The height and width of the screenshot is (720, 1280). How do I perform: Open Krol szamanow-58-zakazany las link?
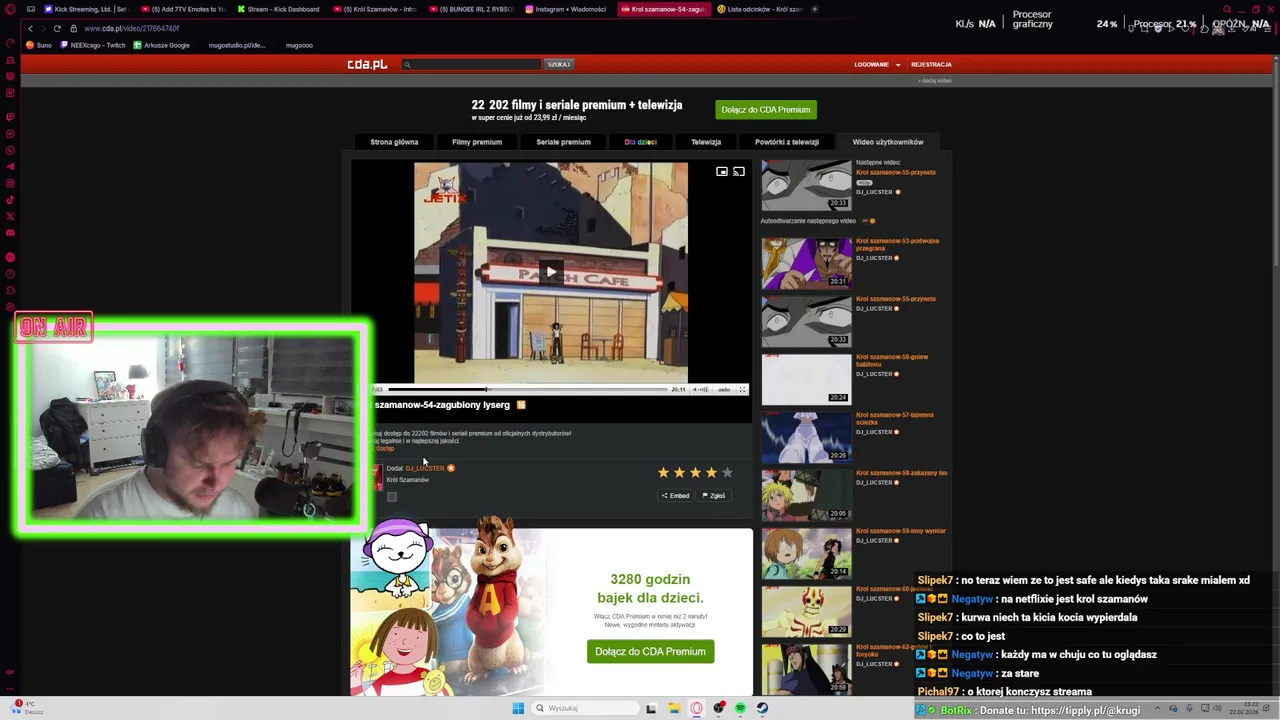(x=901, y=473)
